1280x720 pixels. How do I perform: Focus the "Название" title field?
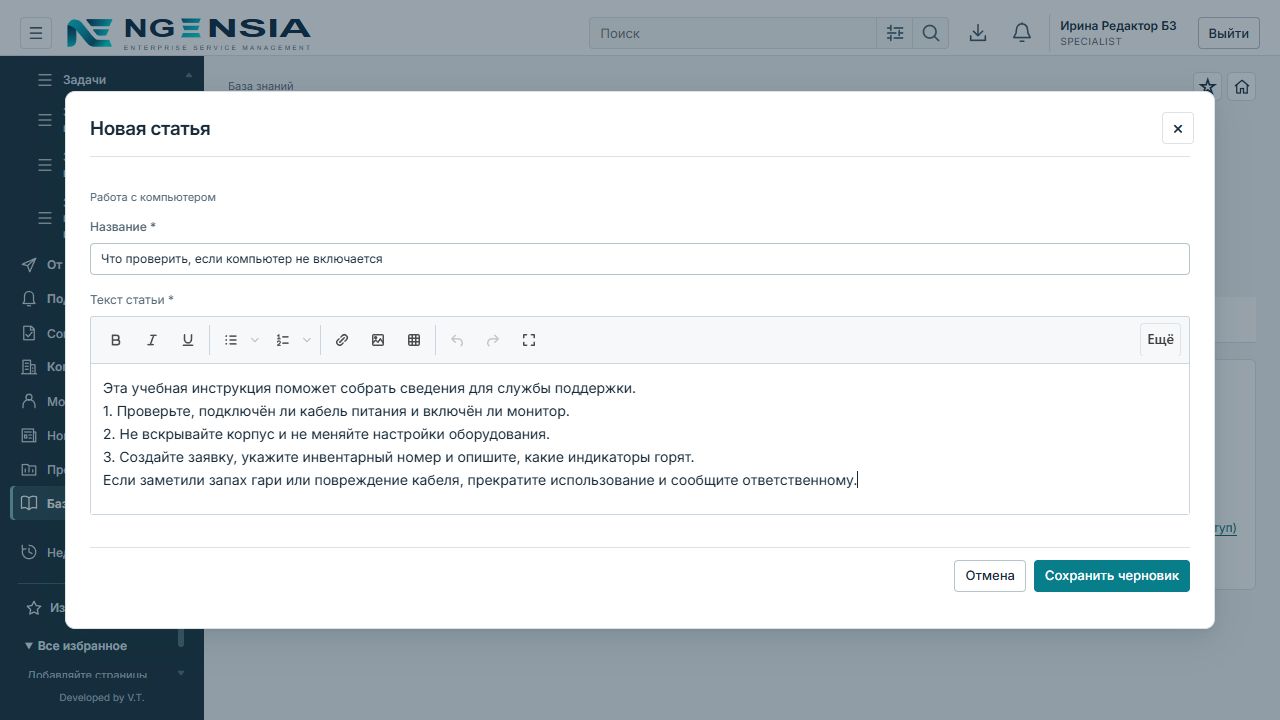pyautogui.click(x=640, y=259)
